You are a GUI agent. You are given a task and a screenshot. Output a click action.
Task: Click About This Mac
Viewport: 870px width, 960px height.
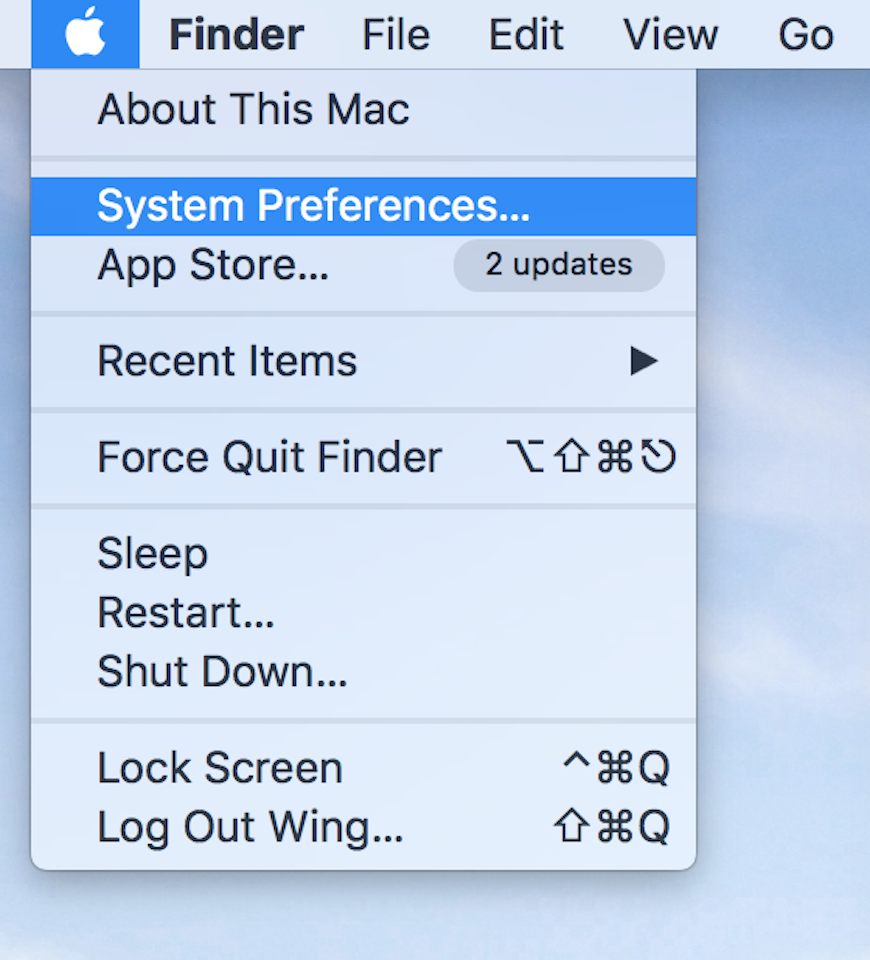252,109
